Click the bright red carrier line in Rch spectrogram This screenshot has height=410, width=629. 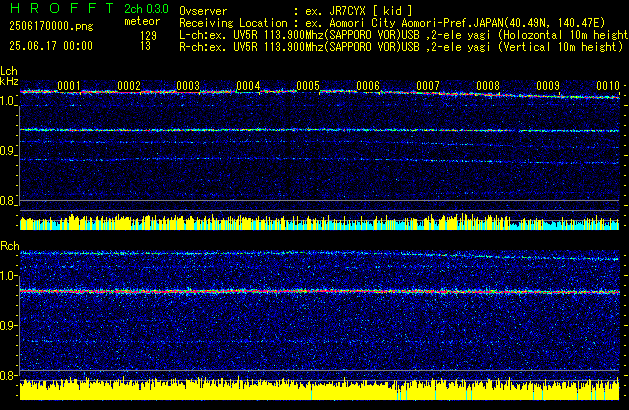click(320, 291)
